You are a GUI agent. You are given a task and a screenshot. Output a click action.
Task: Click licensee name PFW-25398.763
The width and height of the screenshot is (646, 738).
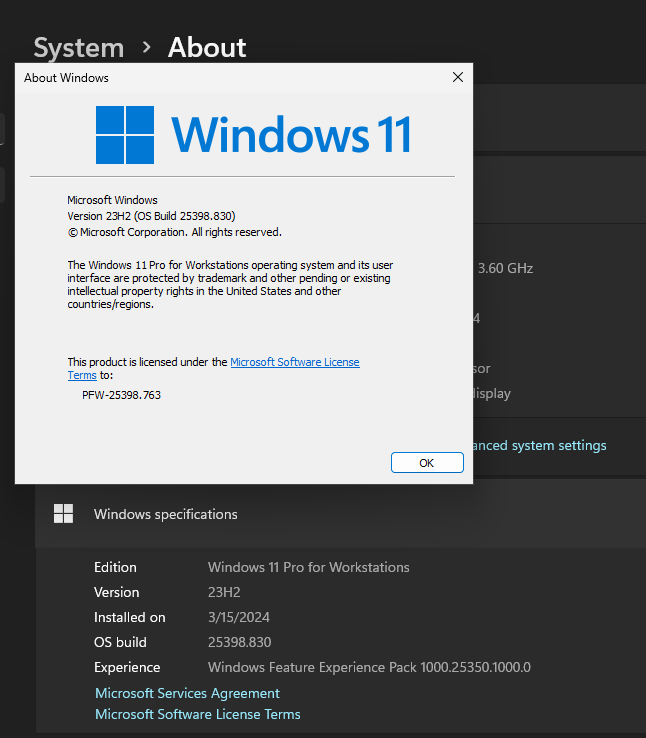click(121, 395)
